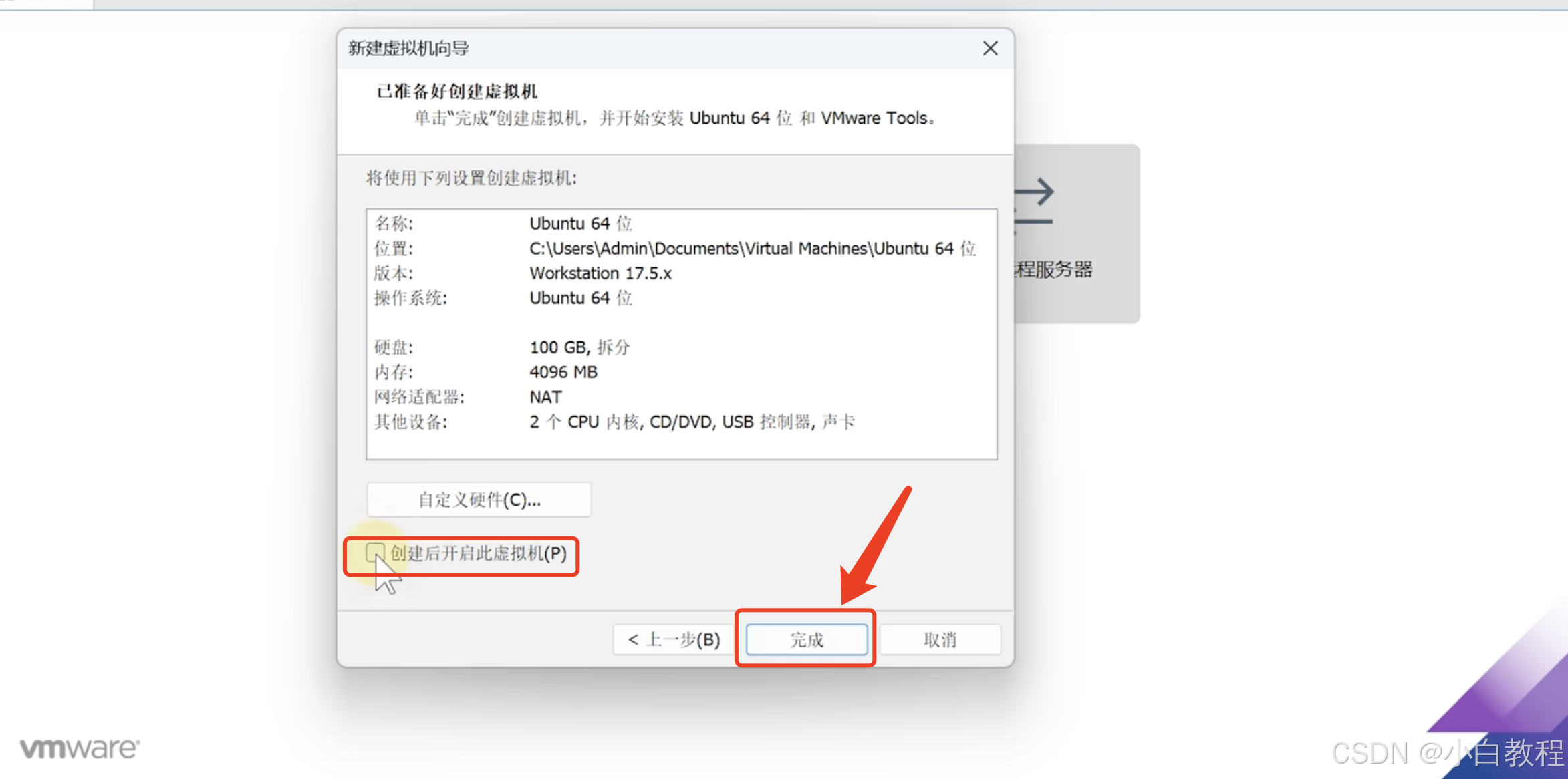Toggle 创建后开启此虚拟机 checkbox
Viewport: 1568px width, 779px height.
pyautogui.click(x=375, y=553)
